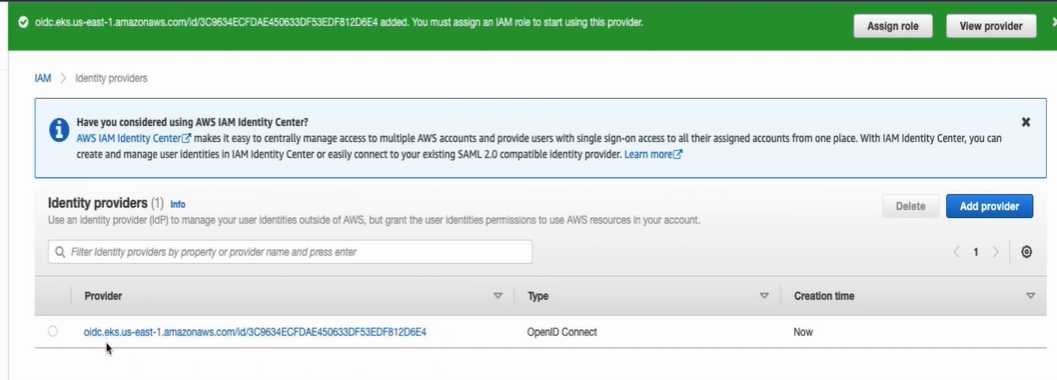Click the View provider button
The width and height of the screenshot is (1057, 380).
tap(991, 26)
